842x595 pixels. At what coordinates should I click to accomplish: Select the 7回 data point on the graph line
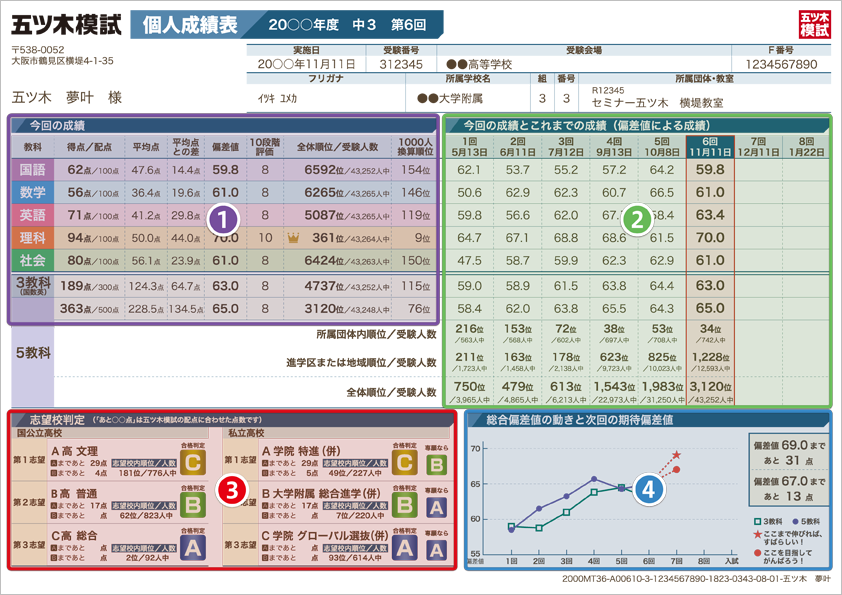(x=676, y=469)
